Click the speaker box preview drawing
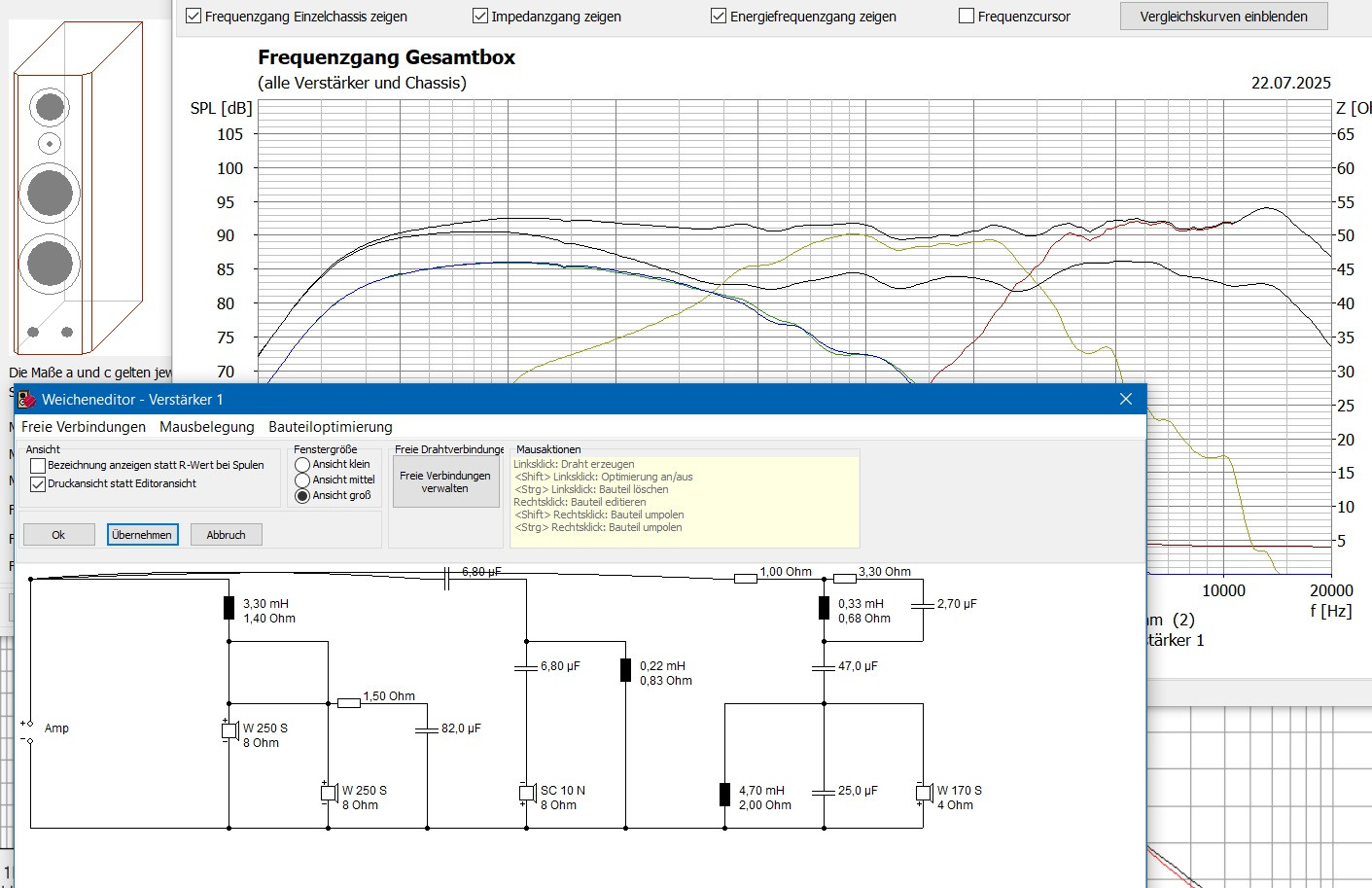The width and height of the screenshot is (1372, 888). point(78,190)
